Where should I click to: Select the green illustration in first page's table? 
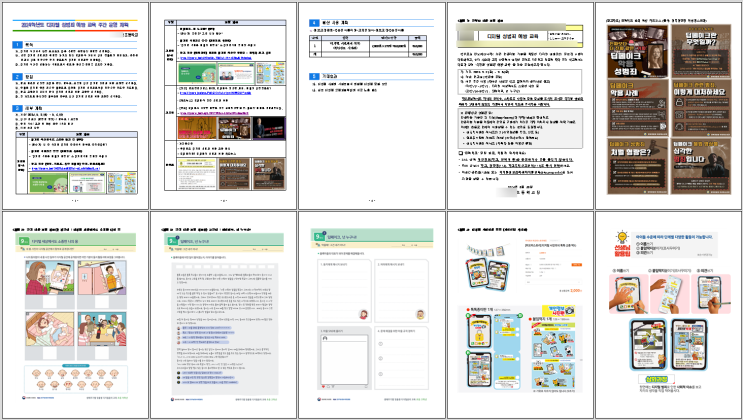click(x=48, y=183)
